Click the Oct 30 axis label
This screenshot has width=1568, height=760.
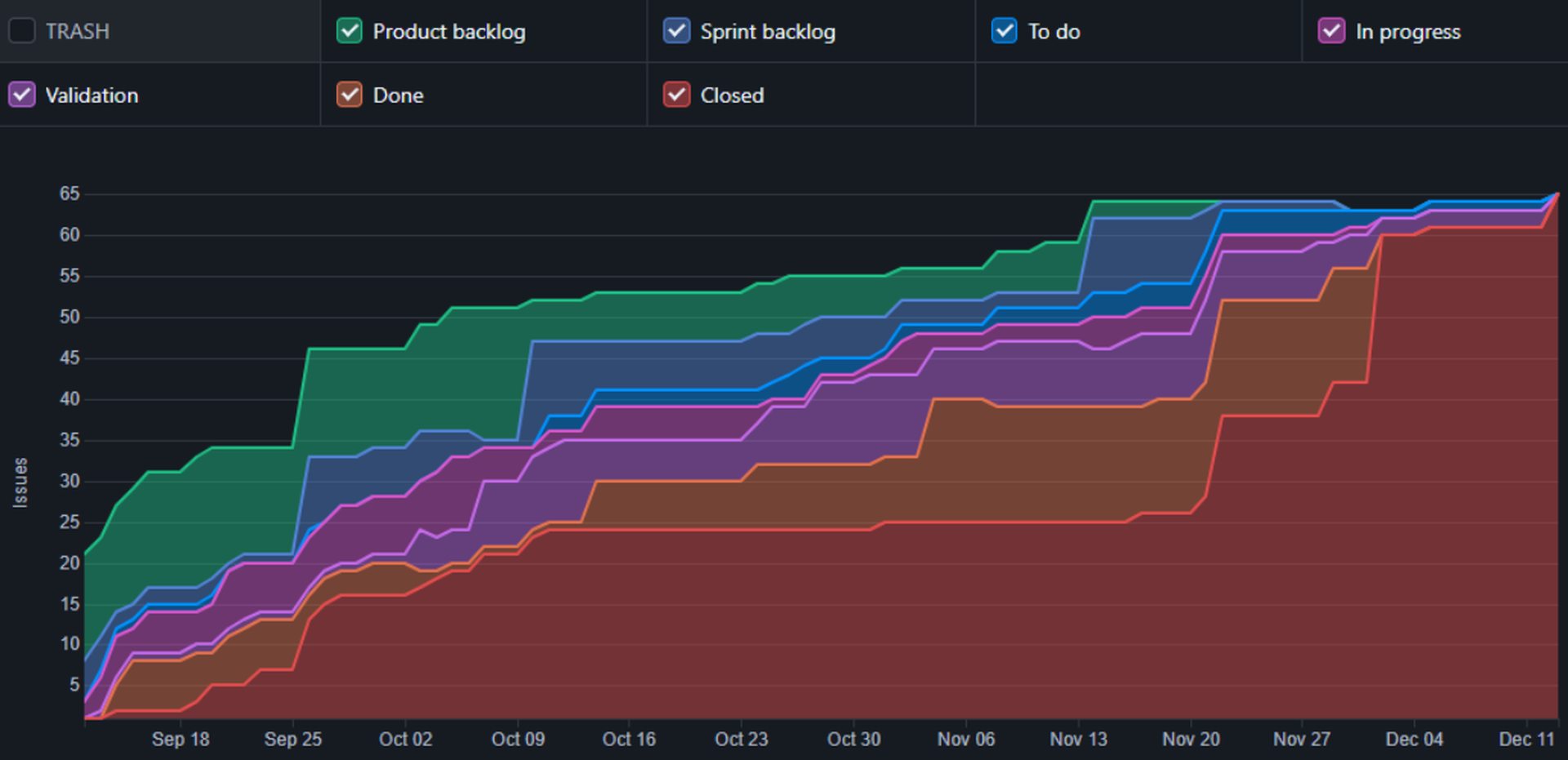(x=854, y=740)
